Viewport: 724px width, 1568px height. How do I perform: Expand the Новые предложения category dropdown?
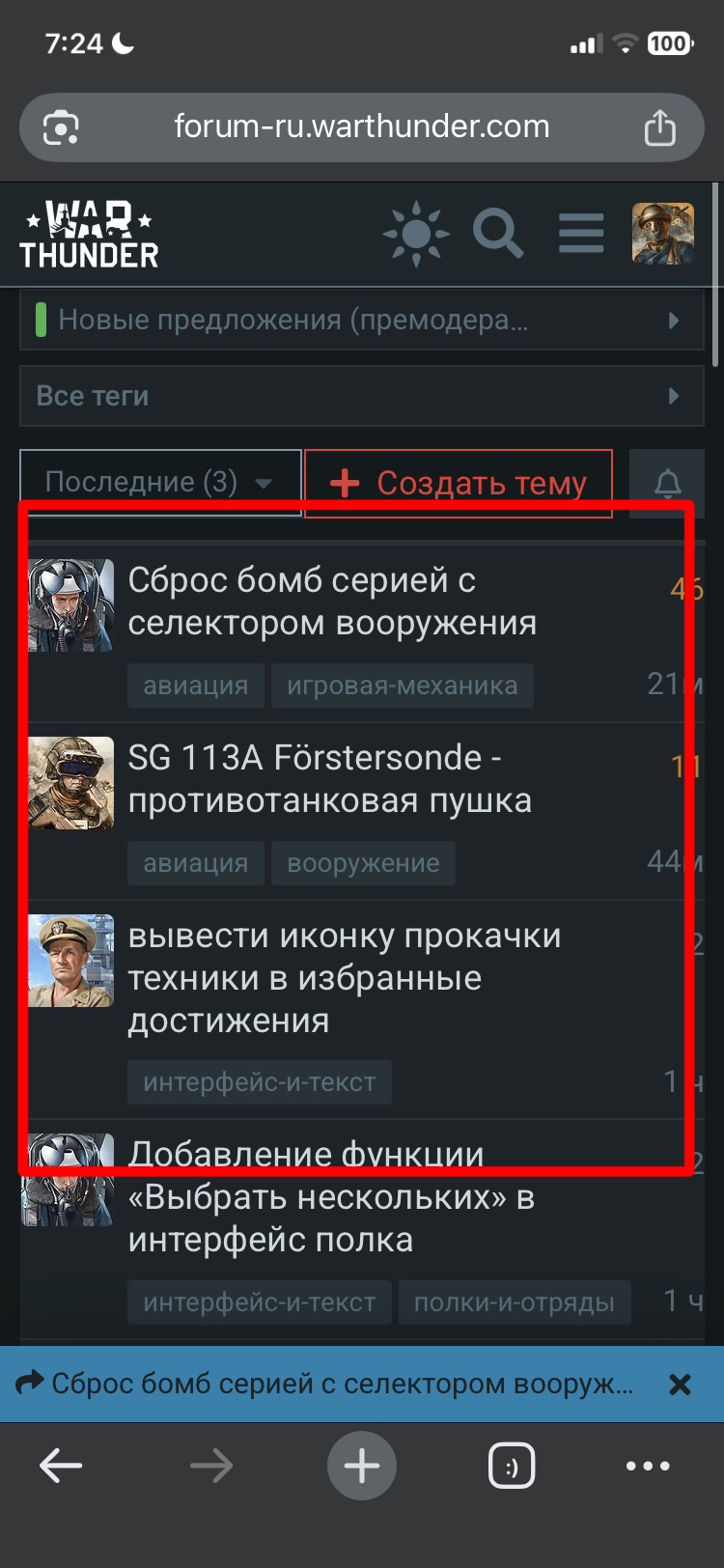362,320
